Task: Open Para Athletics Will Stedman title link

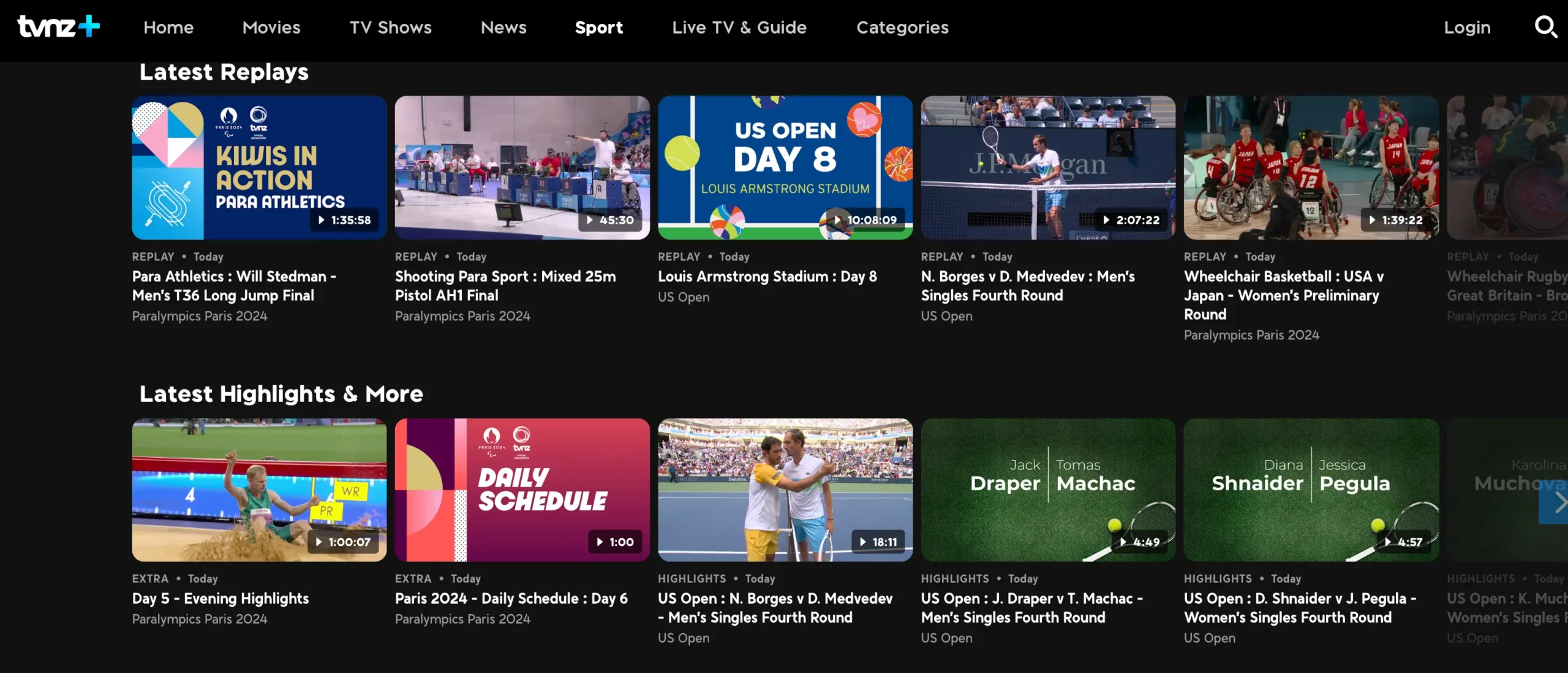Action: click(x=234, y=286)
